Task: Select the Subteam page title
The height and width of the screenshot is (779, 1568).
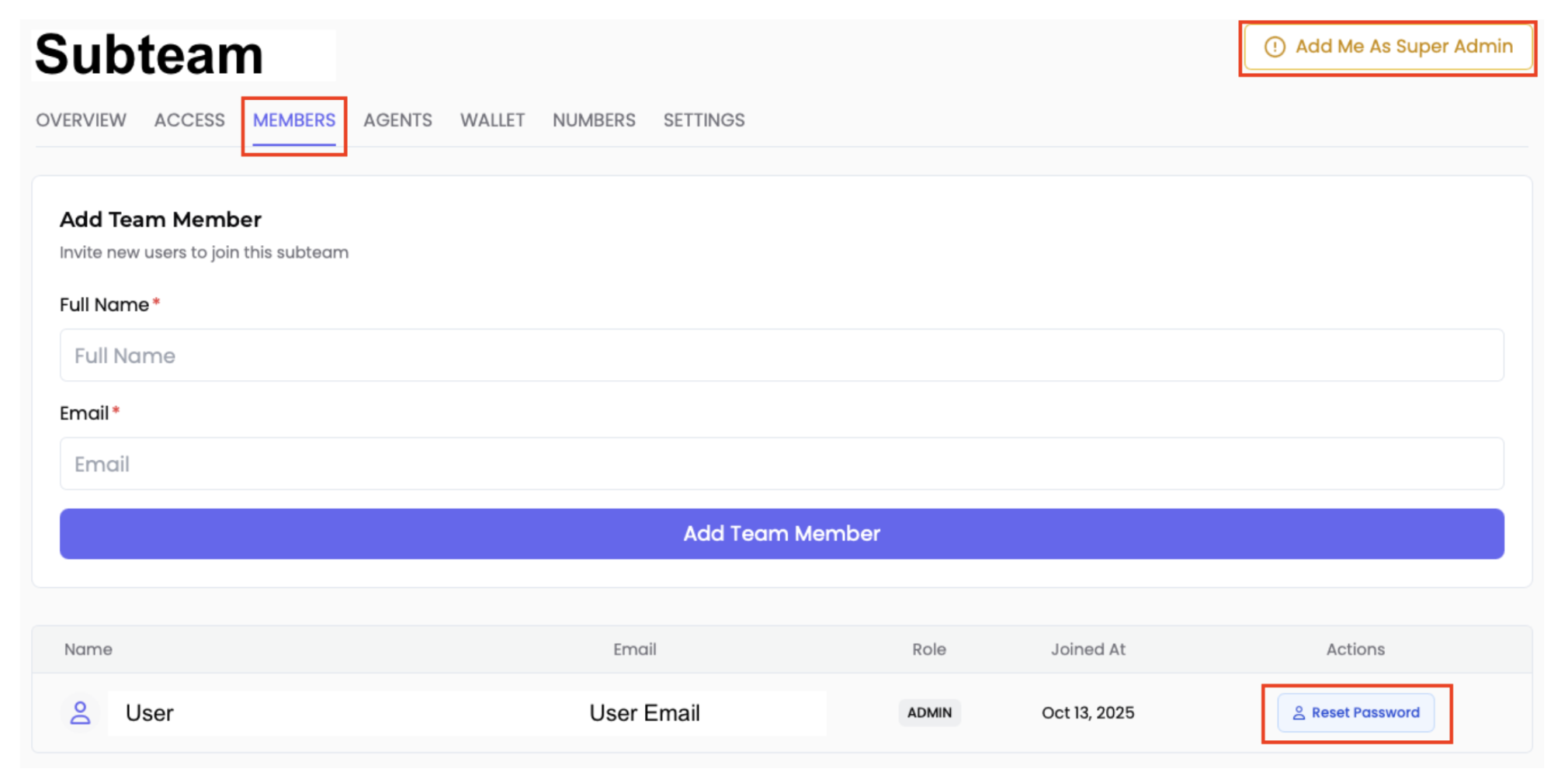Action: tap(147, 53)
